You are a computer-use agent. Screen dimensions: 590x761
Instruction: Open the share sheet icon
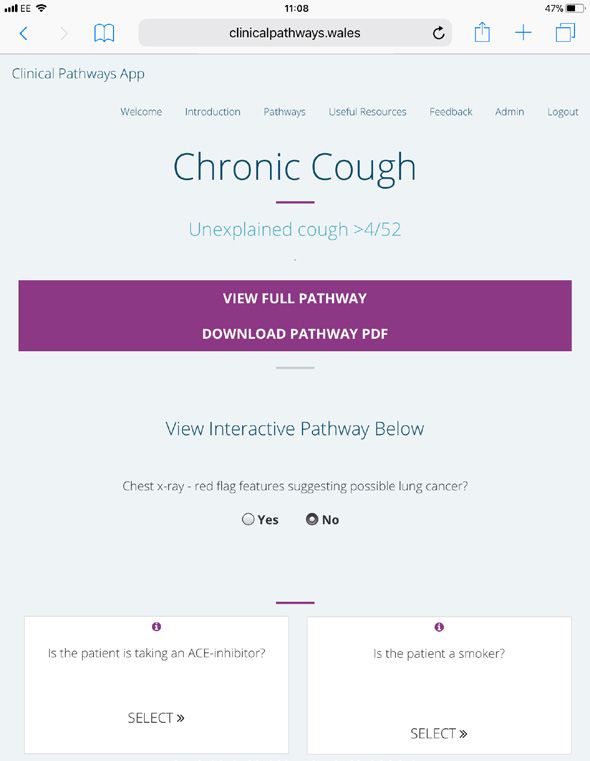482,33
